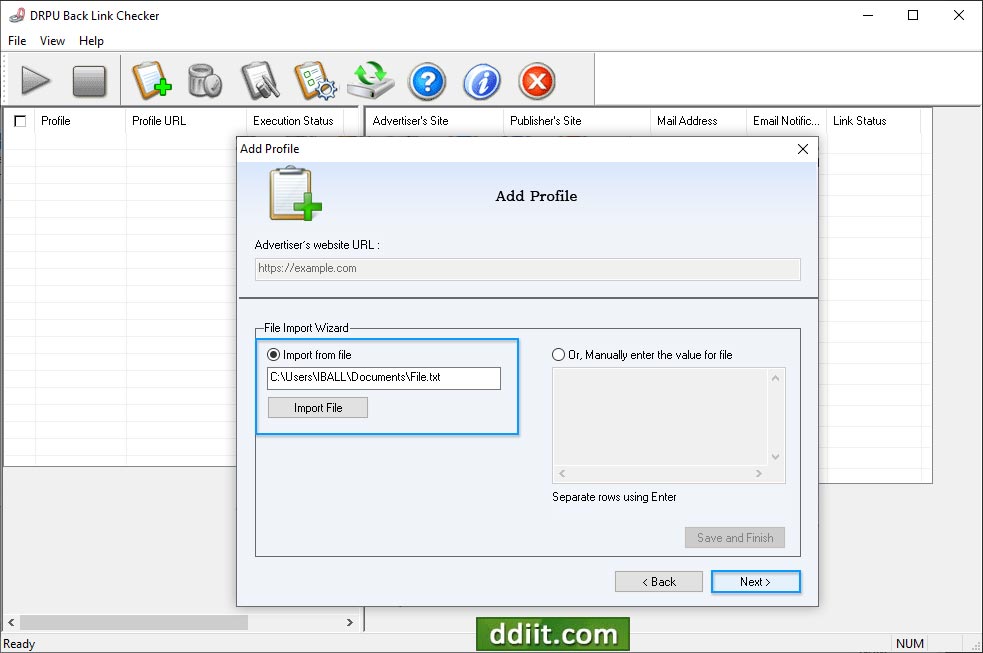Open the View menu

[52, 41]
